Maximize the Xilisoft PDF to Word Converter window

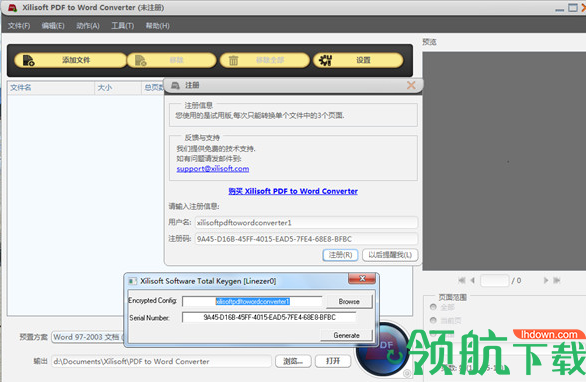[x=573, y=7]
